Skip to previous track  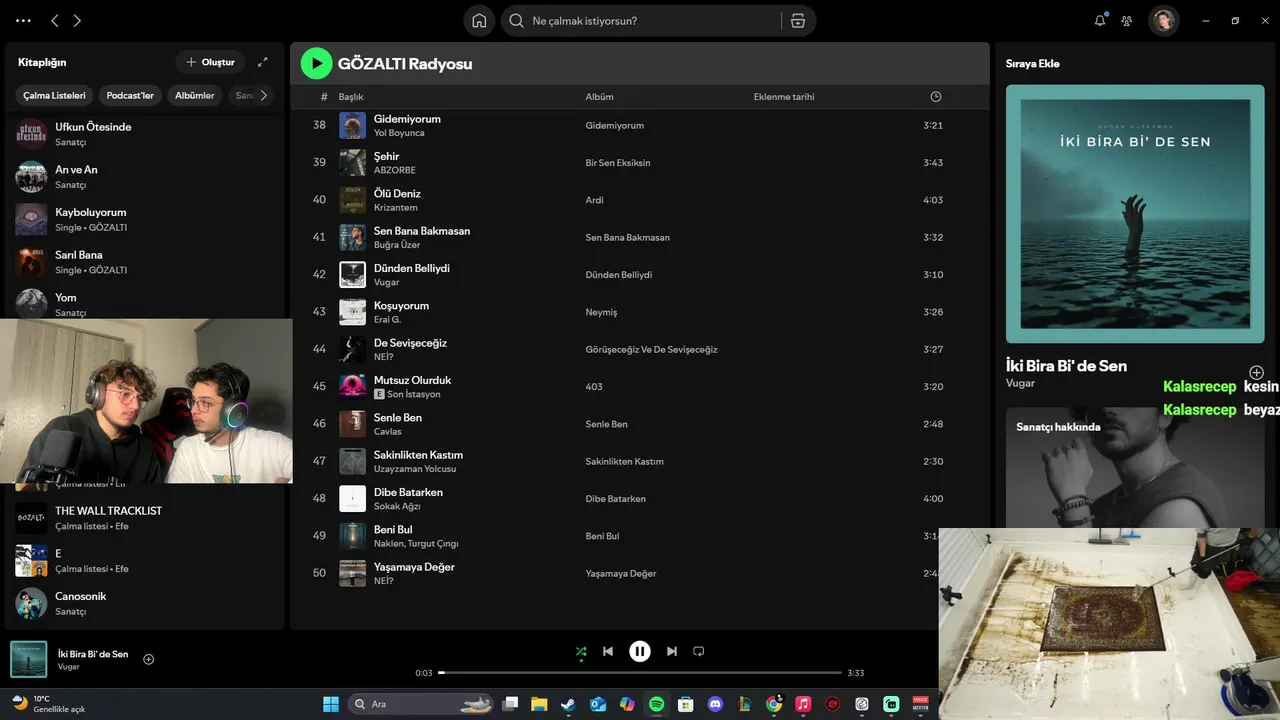[x=608, y=651]
